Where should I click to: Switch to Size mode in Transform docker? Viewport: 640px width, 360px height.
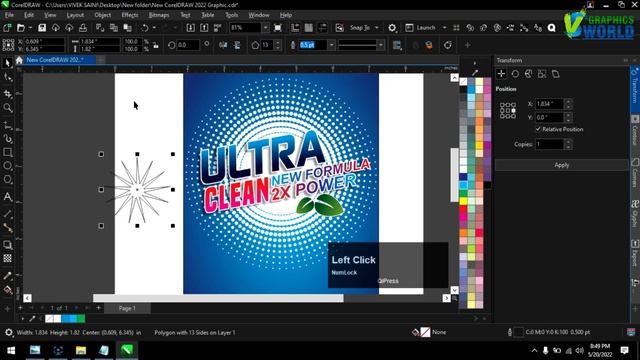[x=542, y=74]
